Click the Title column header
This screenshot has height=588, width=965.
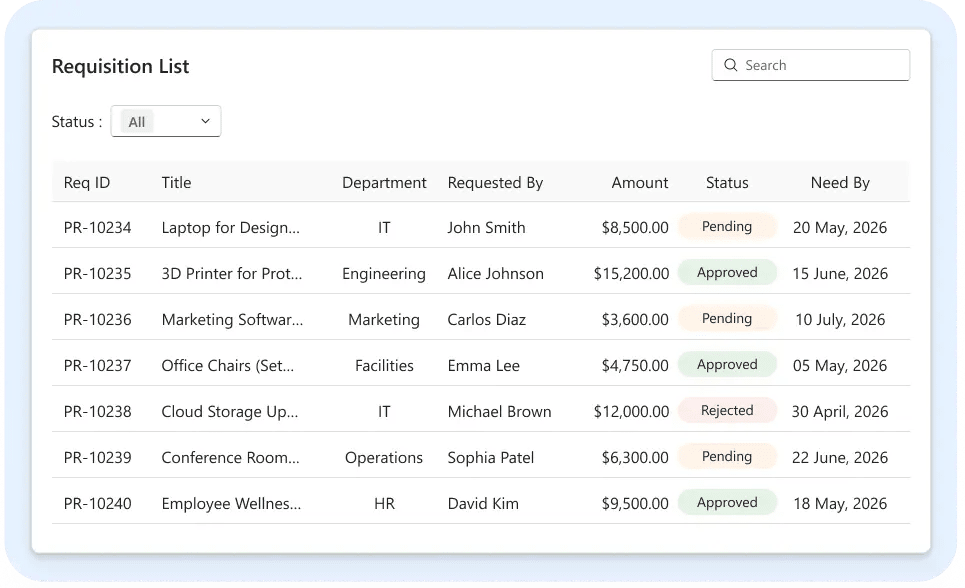pos(176,183)
